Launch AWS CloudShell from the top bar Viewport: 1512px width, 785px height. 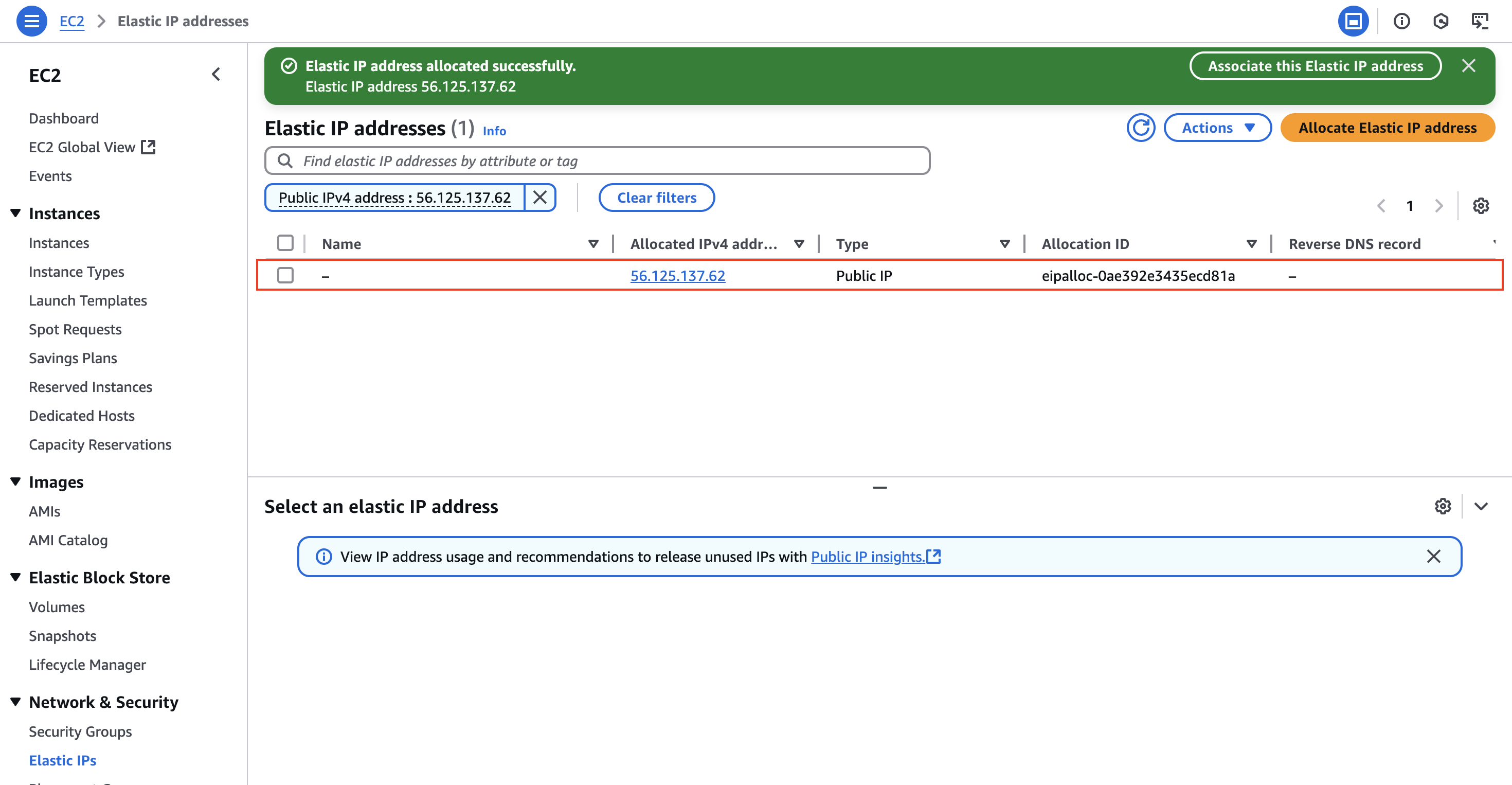[1480, 21]
